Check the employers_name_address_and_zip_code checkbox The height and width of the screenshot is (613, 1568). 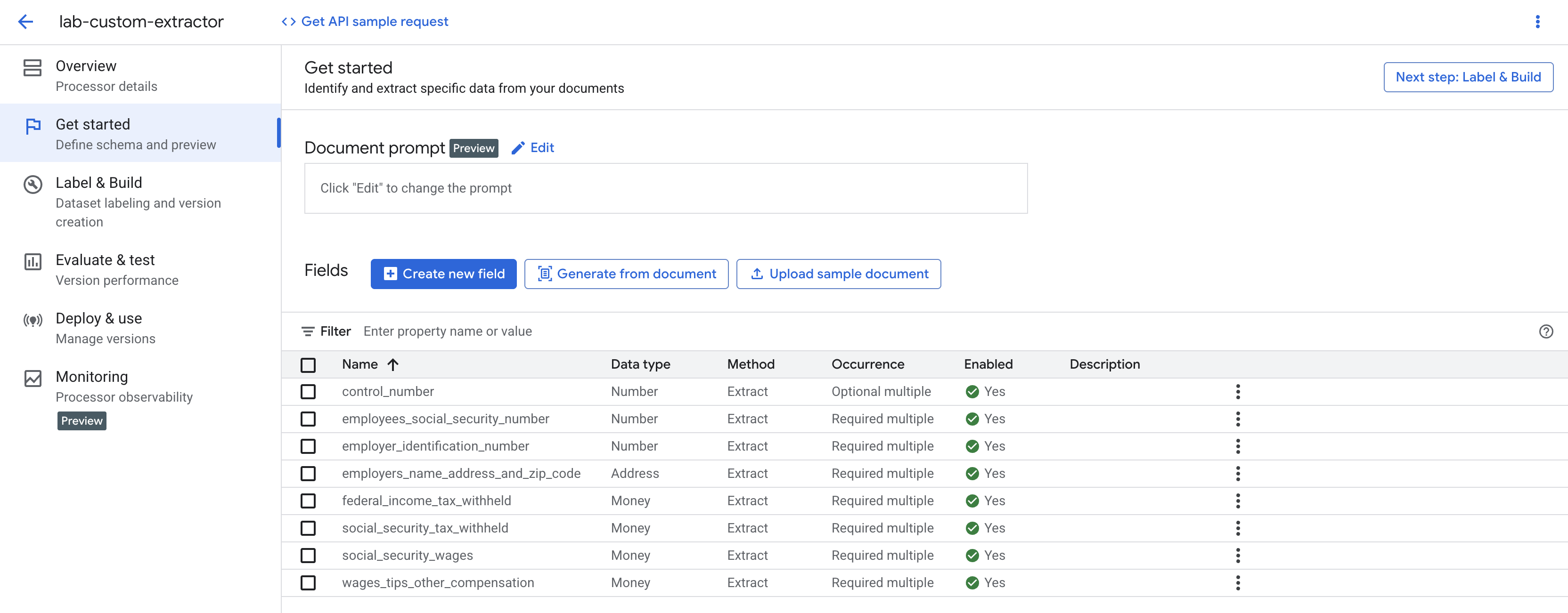click(308, 474)
